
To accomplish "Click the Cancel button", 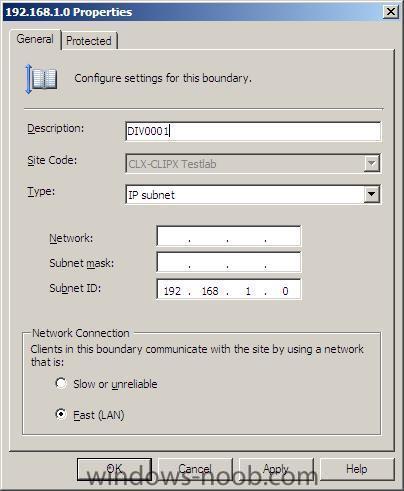I will [195, 469].
